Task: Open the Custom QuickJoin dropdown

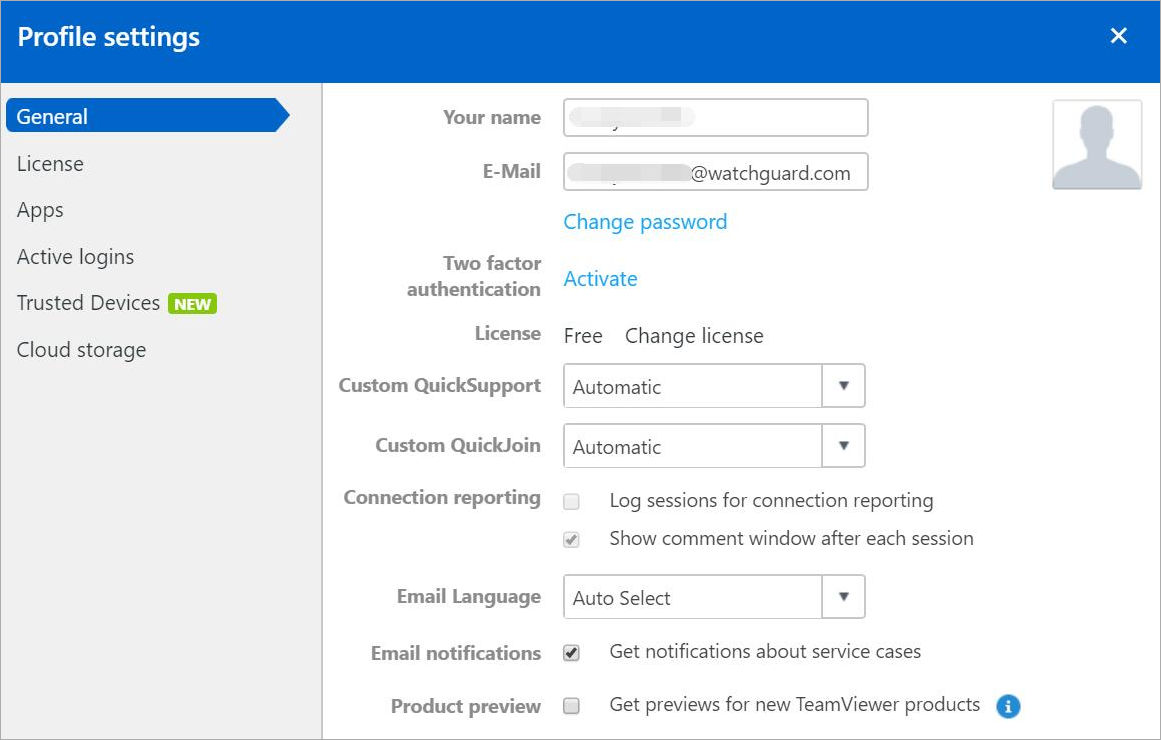Action: tap(844, 446)
